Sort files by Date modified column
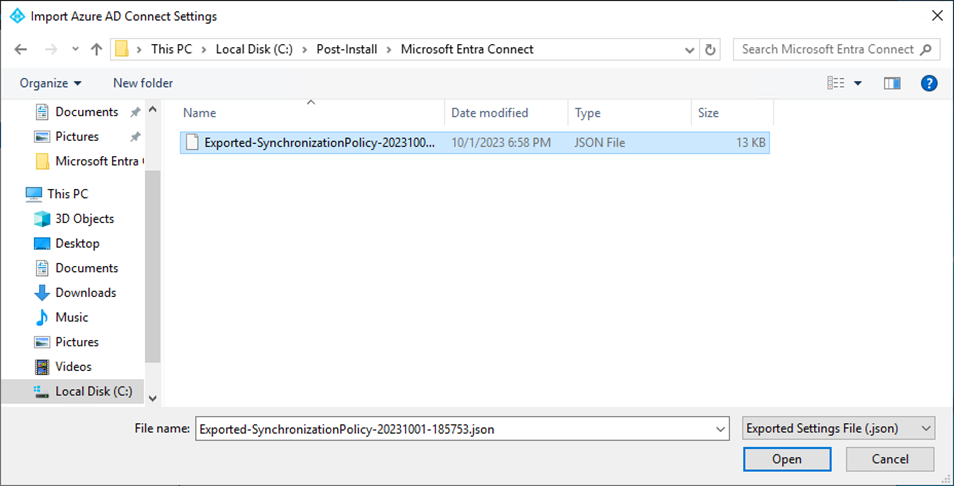The width and height of the screenshot is (954, 486). tap(490, 113)
